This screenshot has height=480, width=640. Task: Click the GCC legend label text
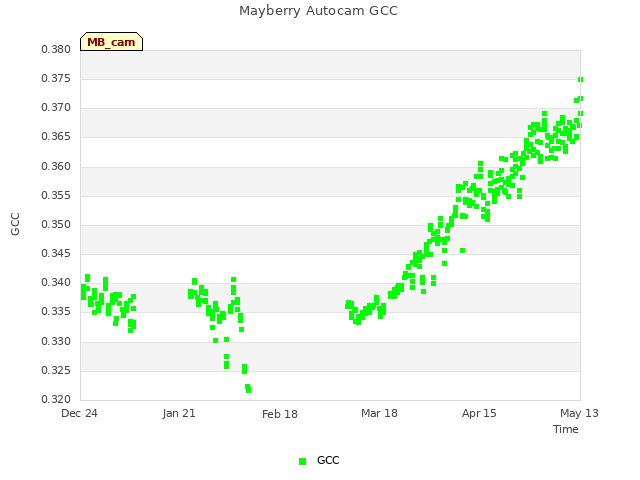click(x=328, y=460)
